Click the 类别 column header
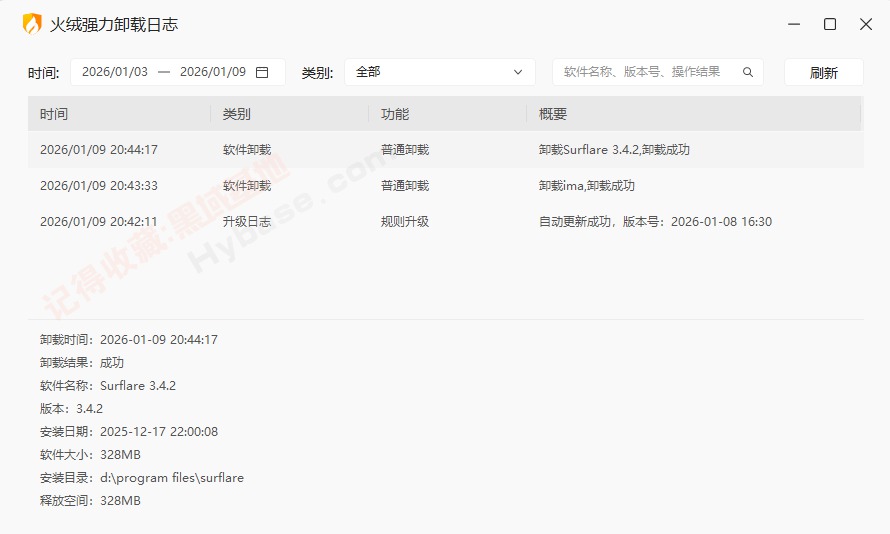Screen dimensions: 890x534 (237, 114)
